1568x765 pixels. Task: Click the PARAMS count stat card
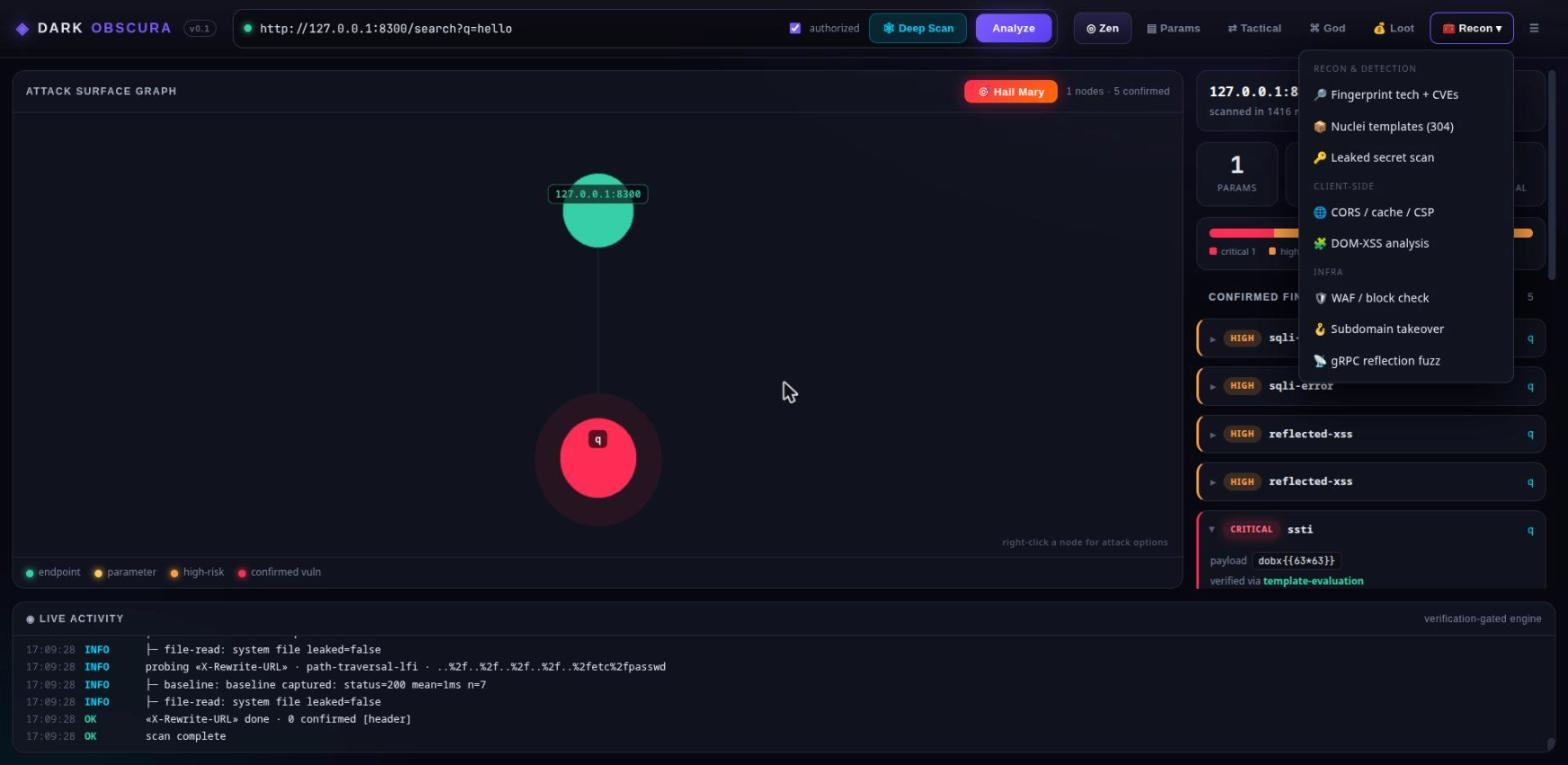coord(1237,174)
